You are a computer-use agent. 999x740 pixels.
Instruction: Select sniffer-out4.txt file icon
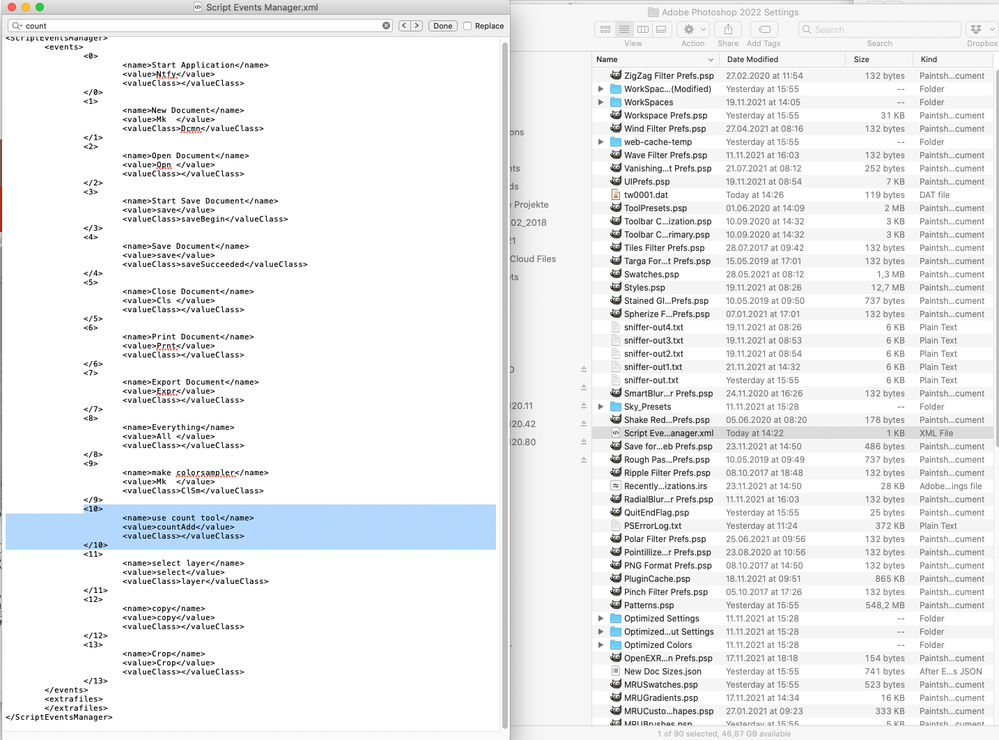click(x=615, y=327)
